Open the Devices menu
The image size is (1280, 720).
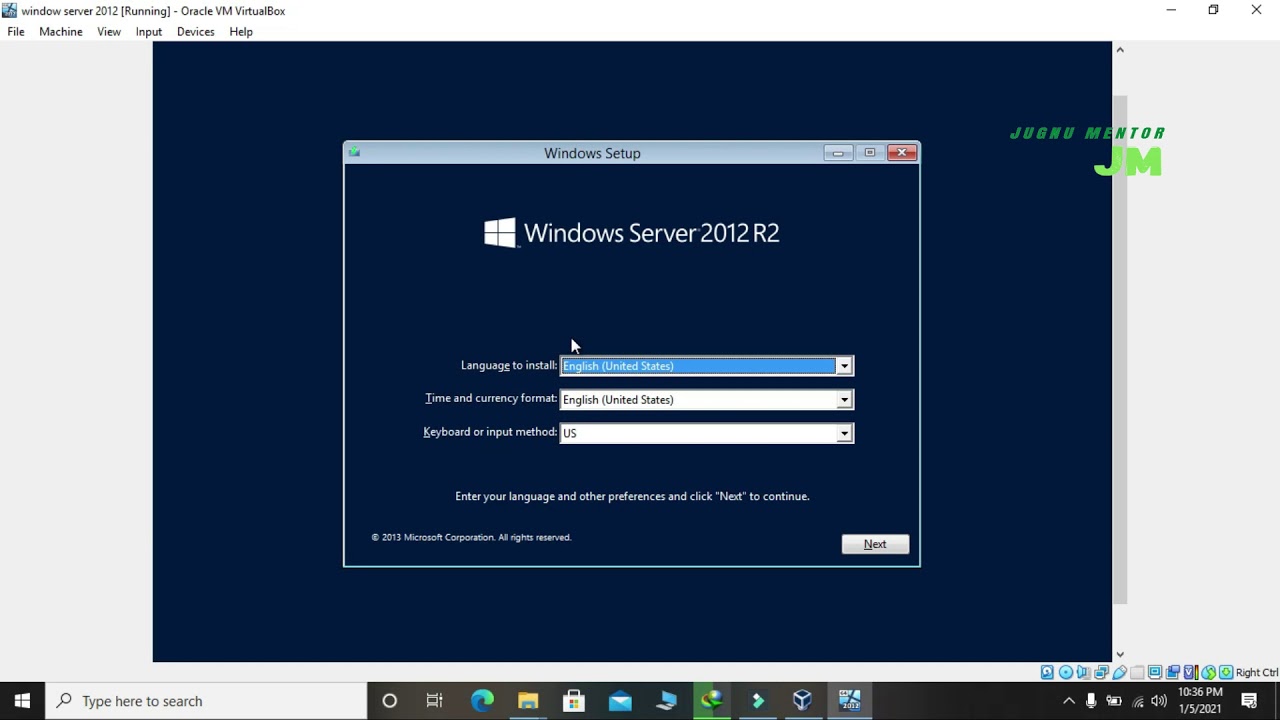click(x=196, y=32)
